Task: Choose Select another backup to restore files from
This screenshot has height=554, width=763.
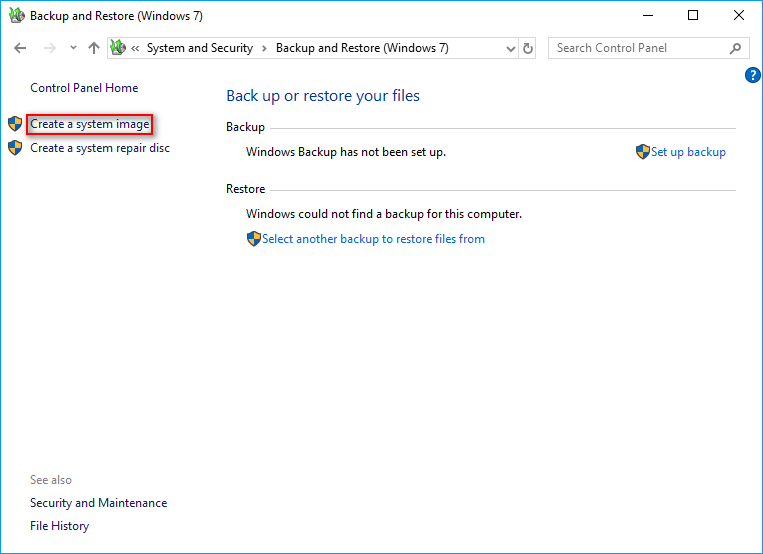Action: coord(373,239)
